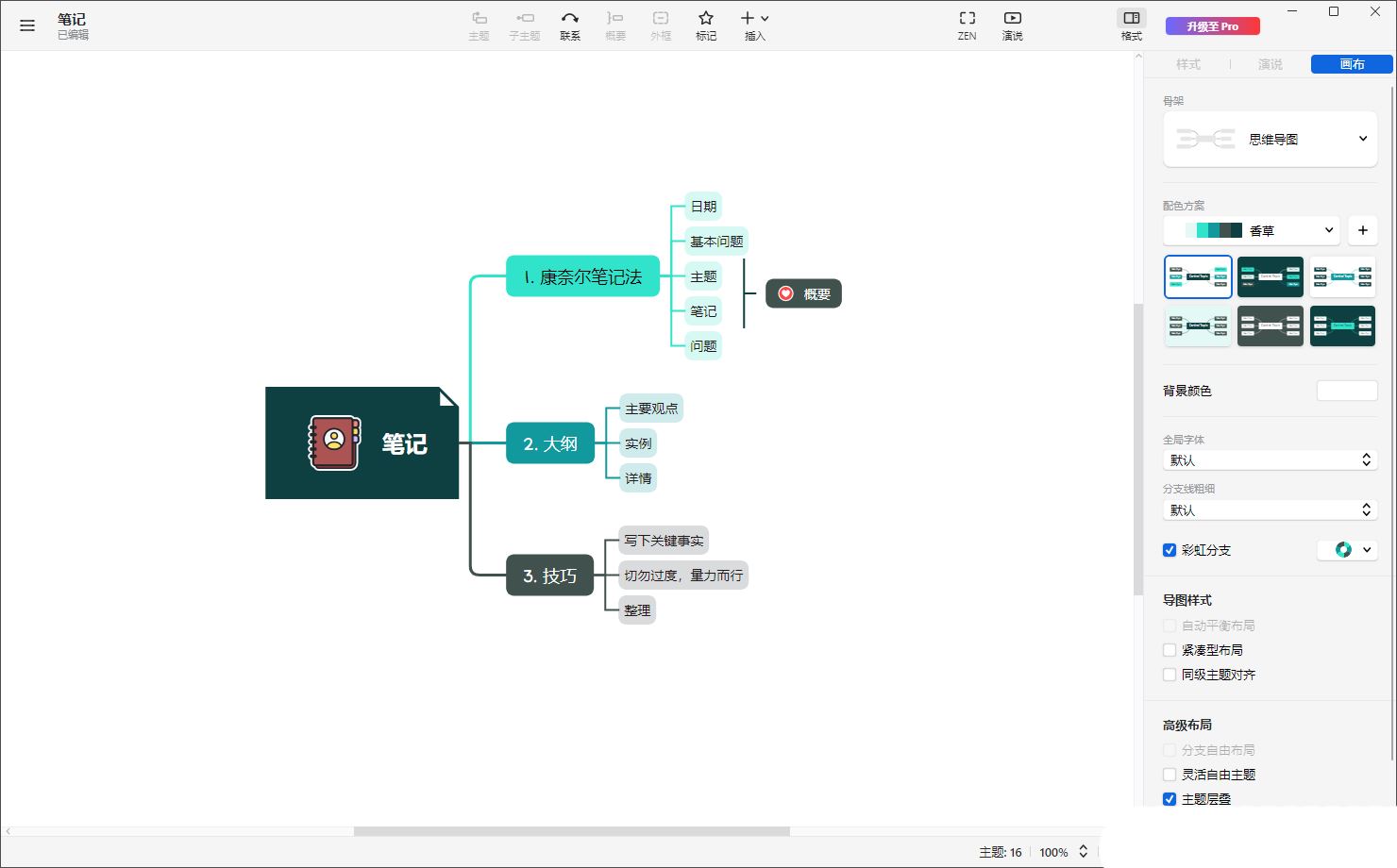Open the 香草 color scheme dropdown
Image resolution: width=1397 pixels, height=868 pixels.
1252,230
